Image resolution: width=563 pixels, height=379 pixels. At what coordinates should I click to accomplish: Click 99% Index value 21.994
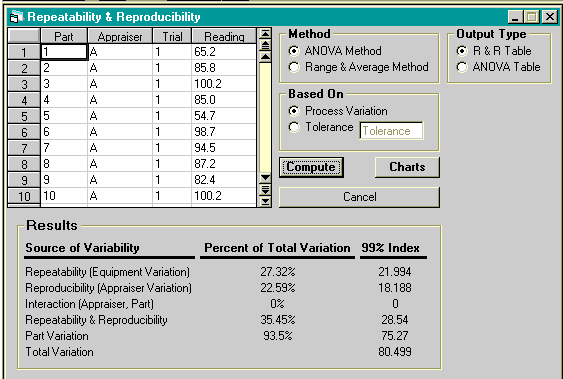(395, 272)
